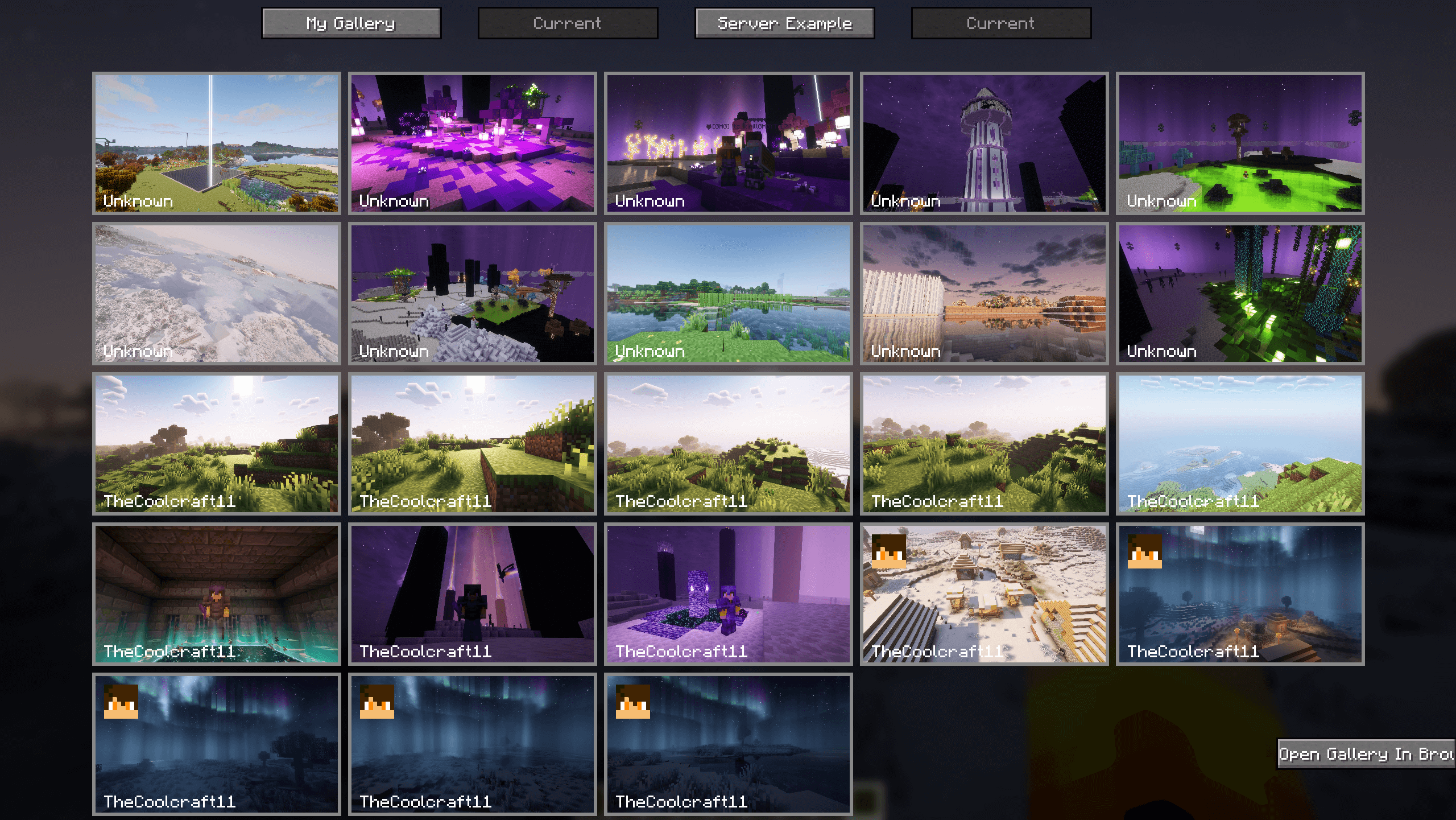
Task: Click player head on snowy village screenshot
Action: click(889, 551)
